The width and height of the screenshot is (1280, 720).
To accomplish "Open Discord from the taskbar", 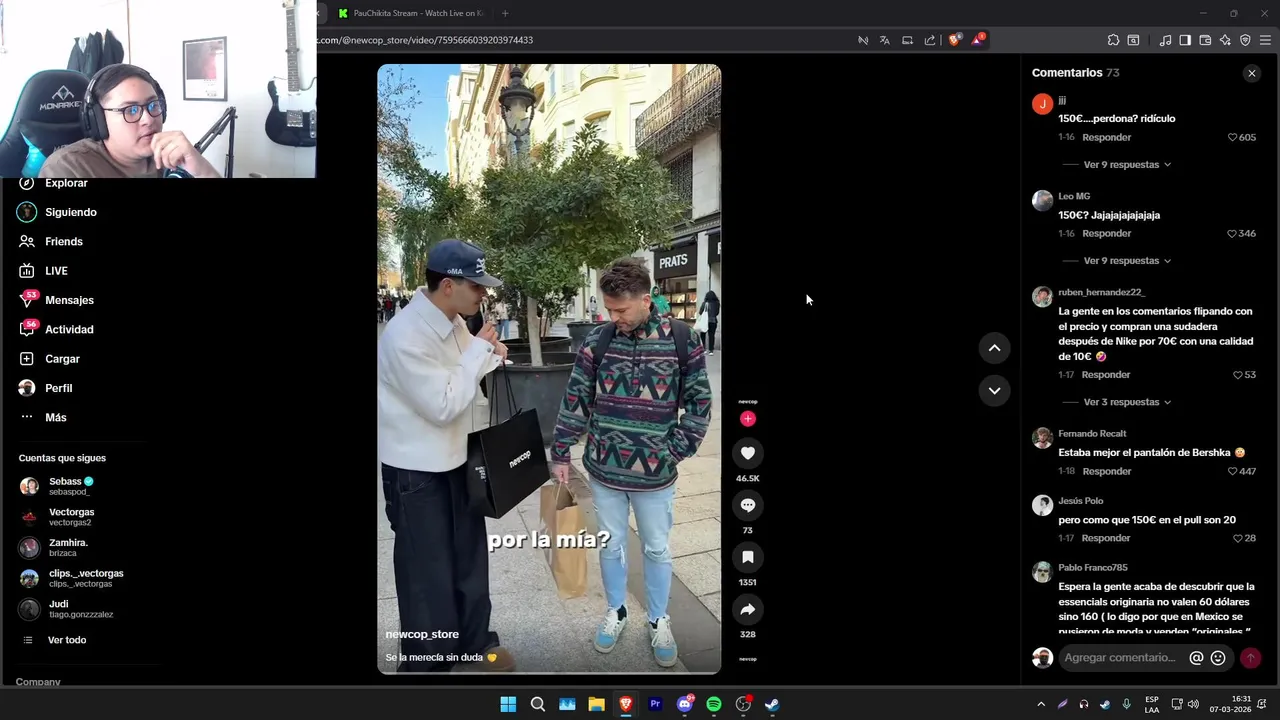I will (x=685, y=704).
